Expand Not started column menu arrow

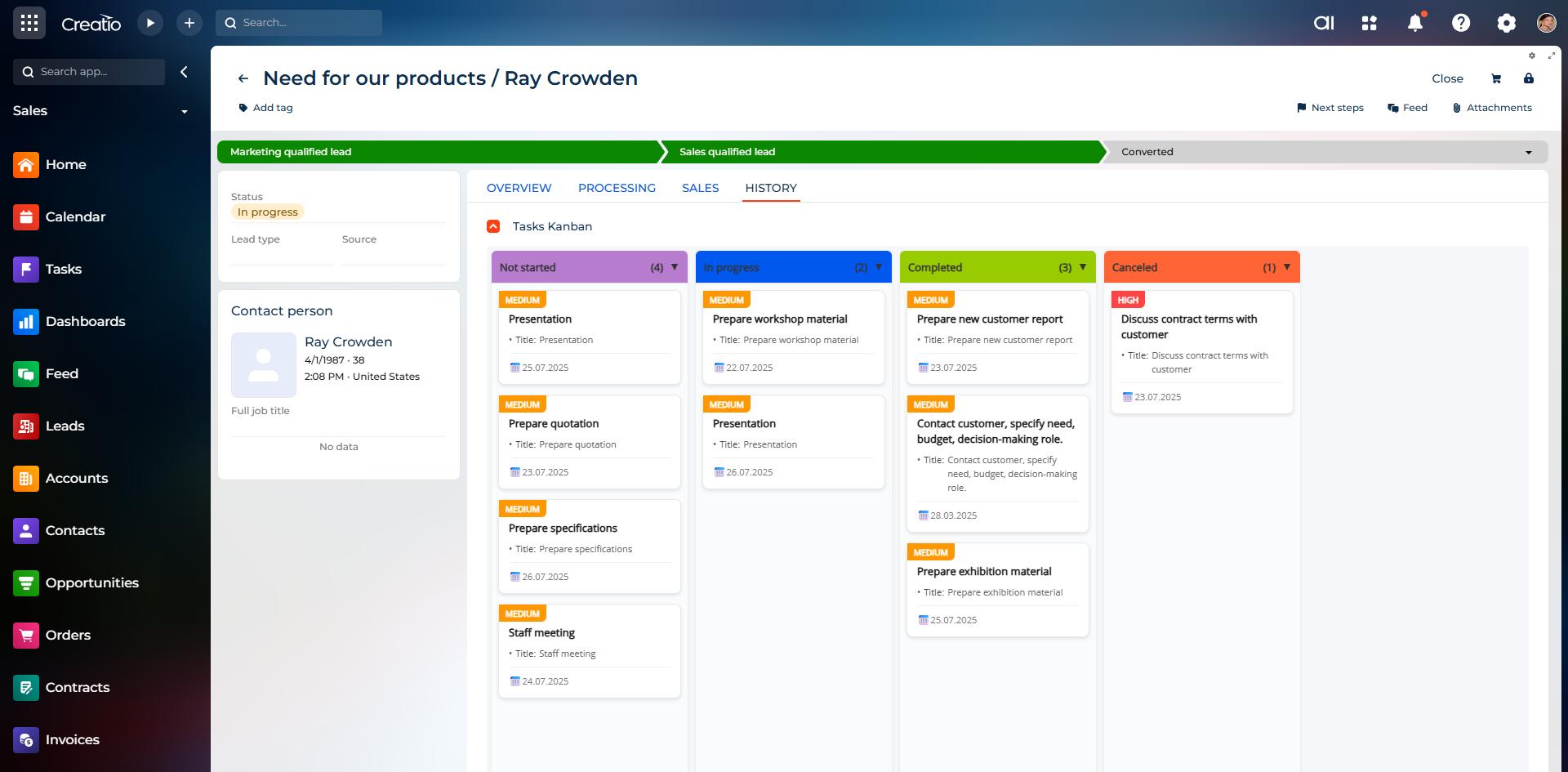(x=675, y=267)
